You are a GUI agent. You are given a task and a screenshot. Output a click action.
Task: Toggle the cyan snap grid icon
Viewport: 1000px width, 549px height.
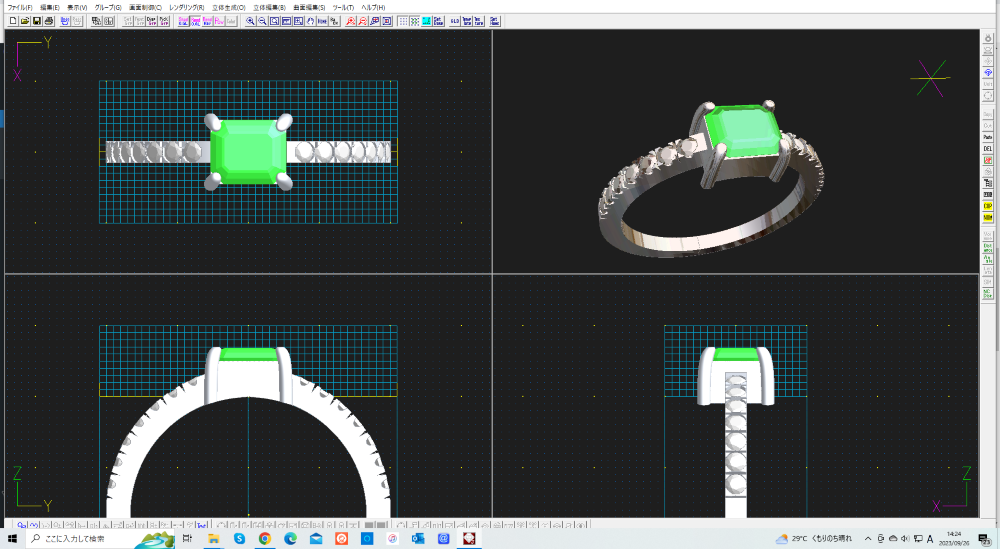tap(426, 21)
